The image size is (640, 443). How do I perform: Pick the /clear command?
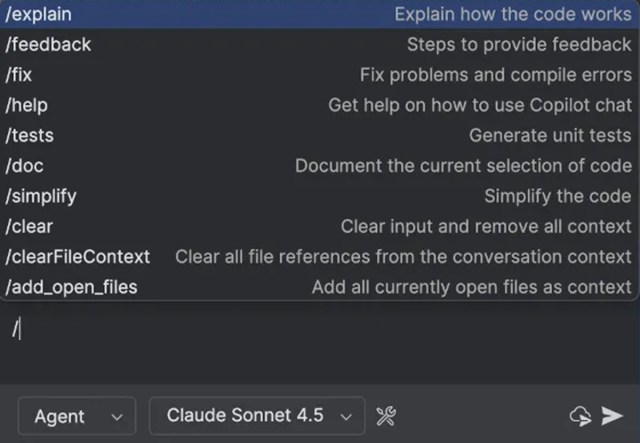[x=30, y=227]
